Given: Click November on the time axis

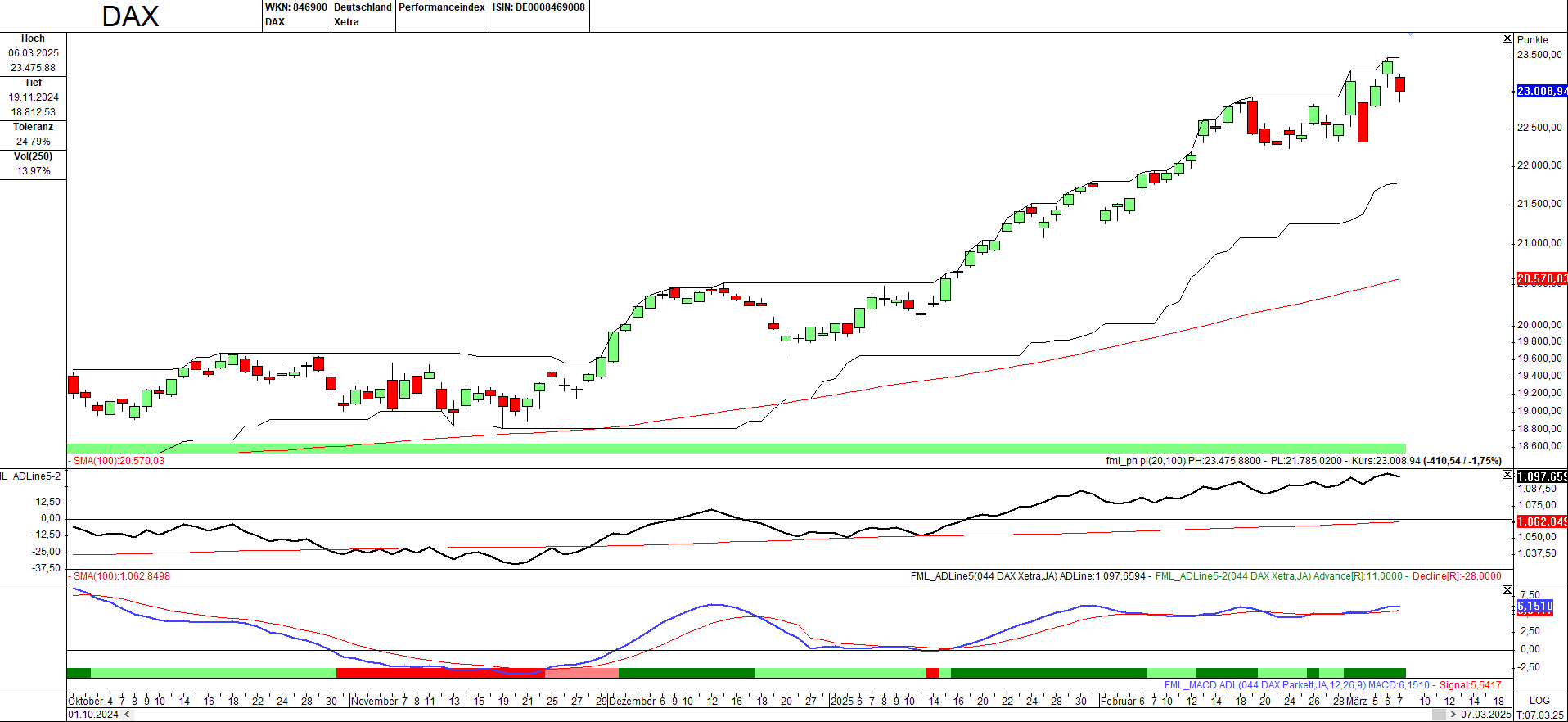Looking at the screenshot, I should click(374, 701).
